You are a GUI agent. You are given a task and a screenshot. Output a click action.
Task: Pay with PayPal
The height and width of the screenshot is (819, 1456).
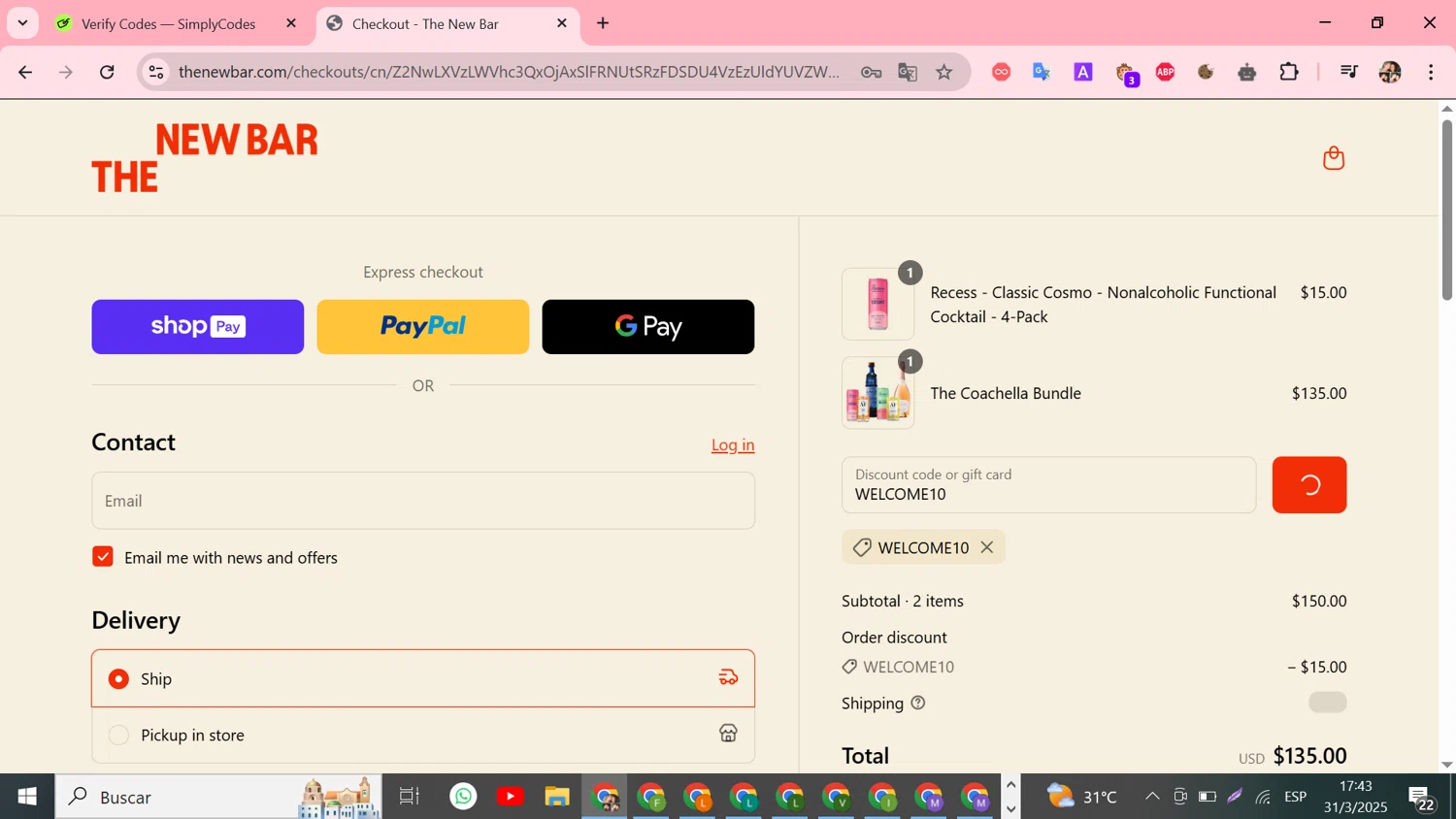pos(423,327)
